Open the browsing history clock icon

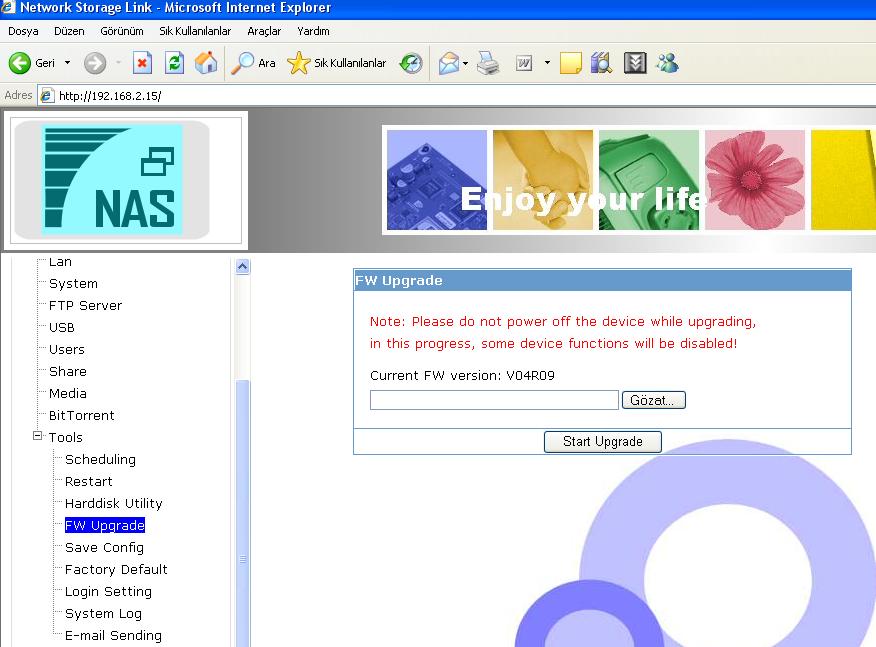click(x=411, y=63)
